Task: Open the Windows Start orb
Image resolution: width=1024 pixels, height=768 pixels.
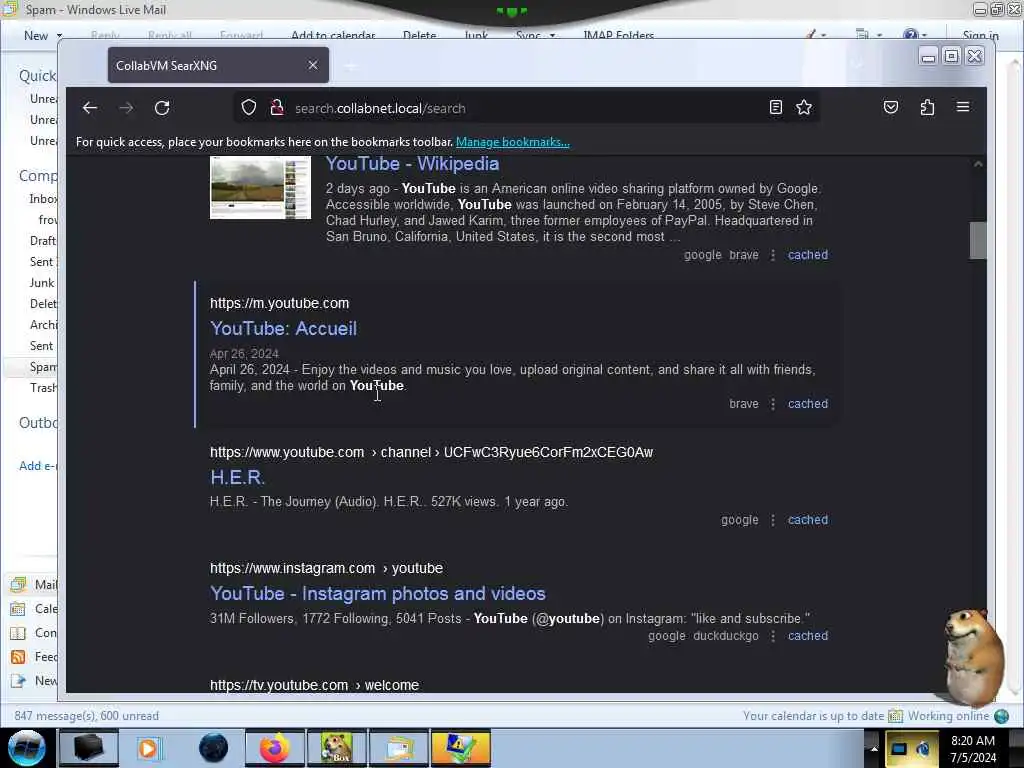Action: coord(27,748)
